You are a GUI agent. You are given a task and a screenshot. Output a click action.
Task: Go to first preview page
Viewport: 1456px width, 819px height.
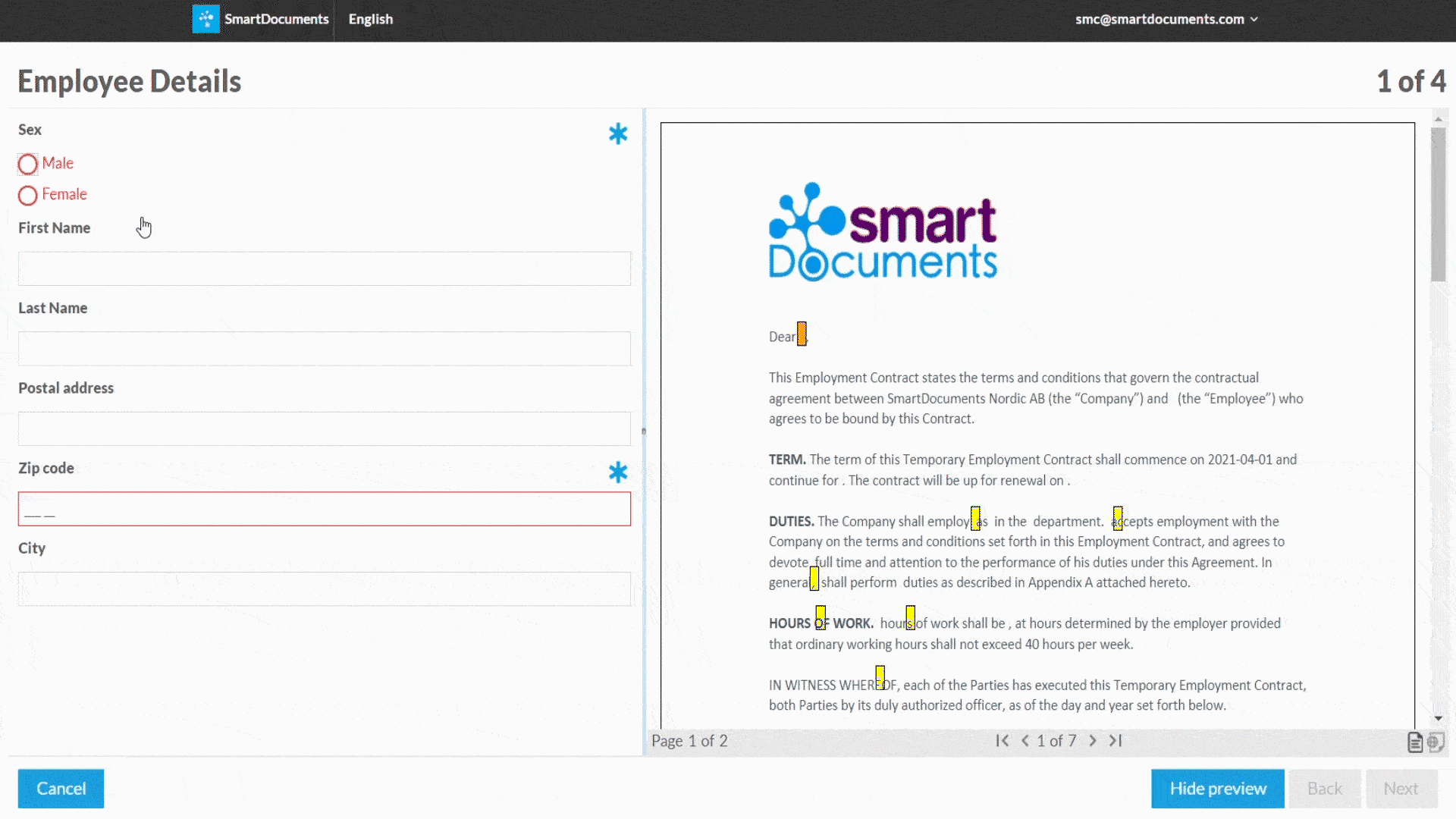tap(1003, 741)
